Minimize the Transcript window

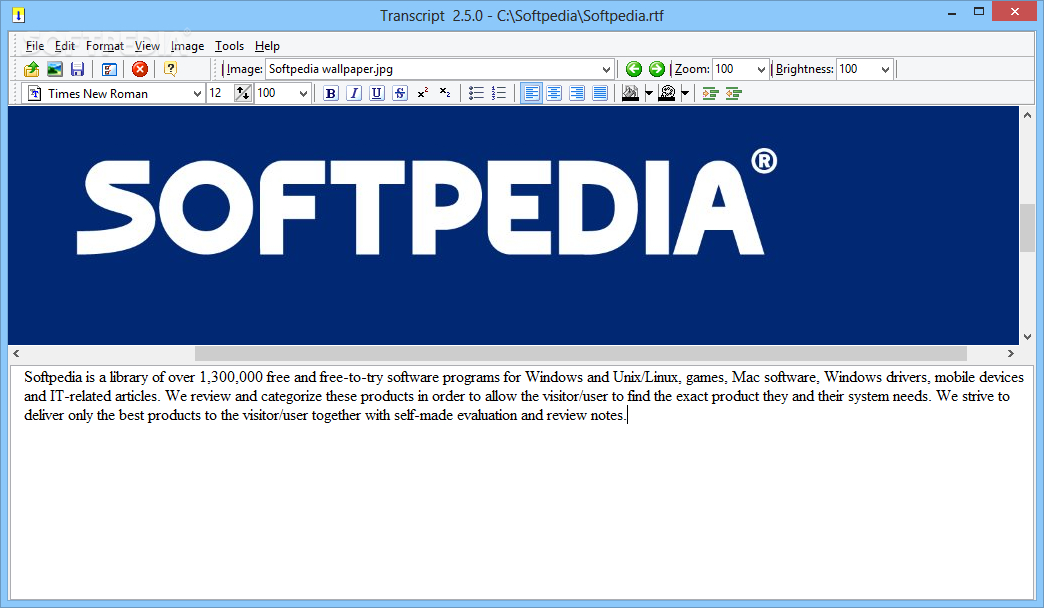[952, 12]
